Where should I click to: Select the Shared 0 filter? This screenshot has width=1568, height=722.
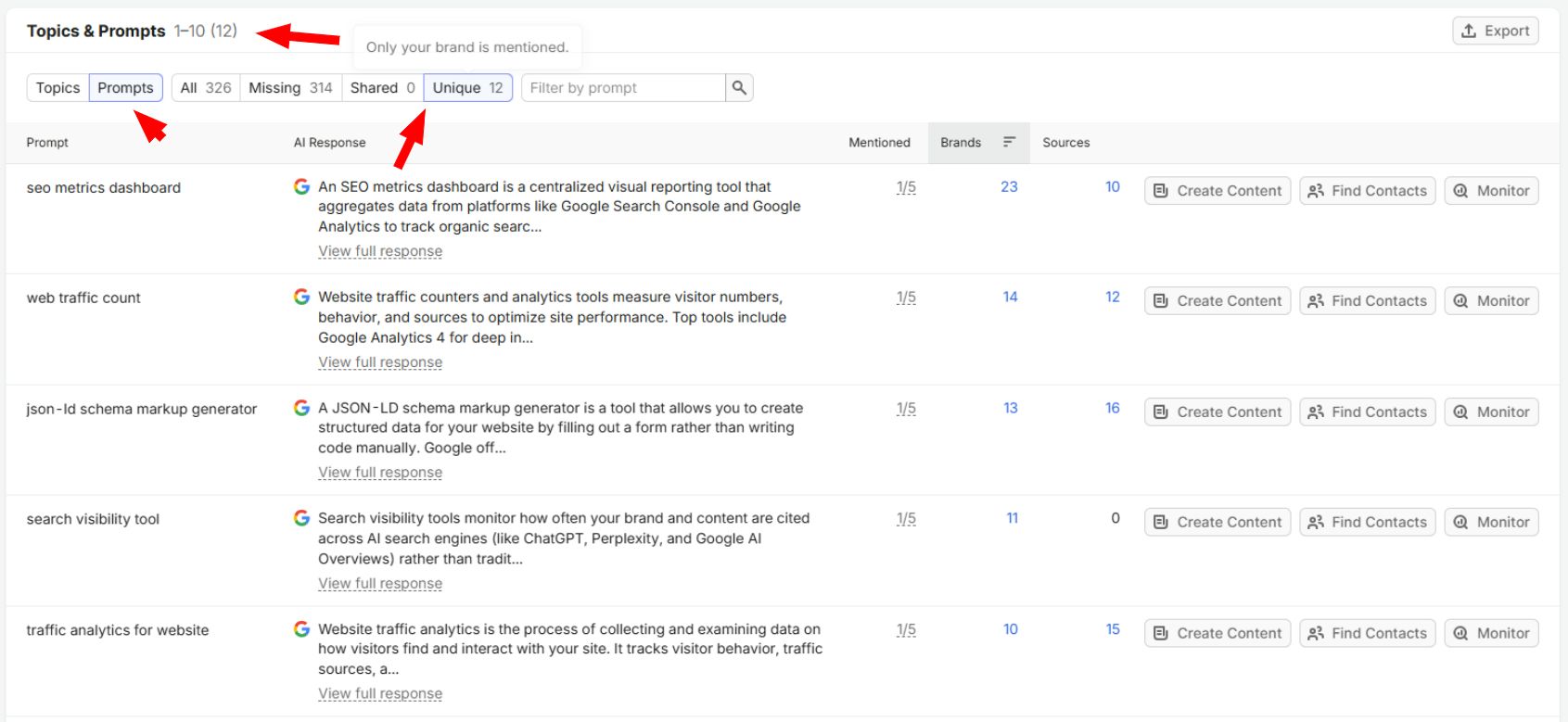point(382,88)
